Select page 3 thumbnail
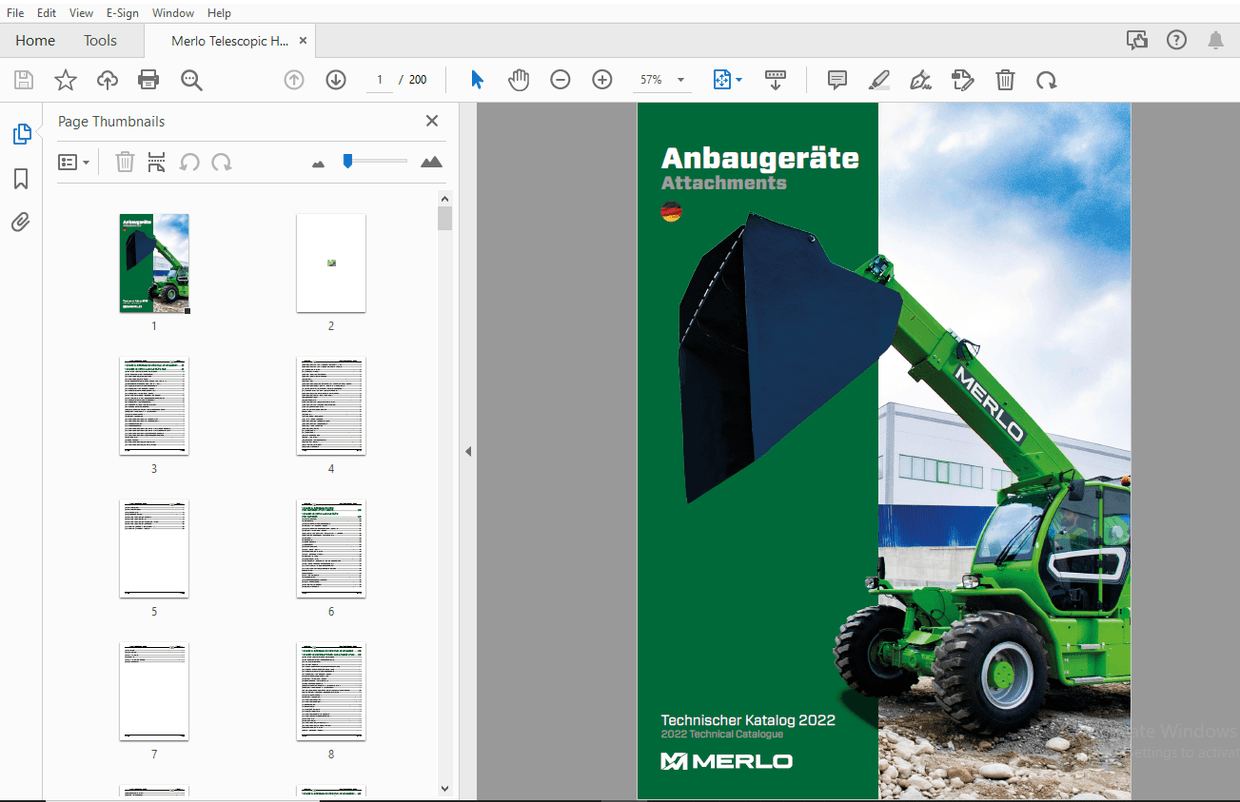1240x802 pixels. coord(154,406)
